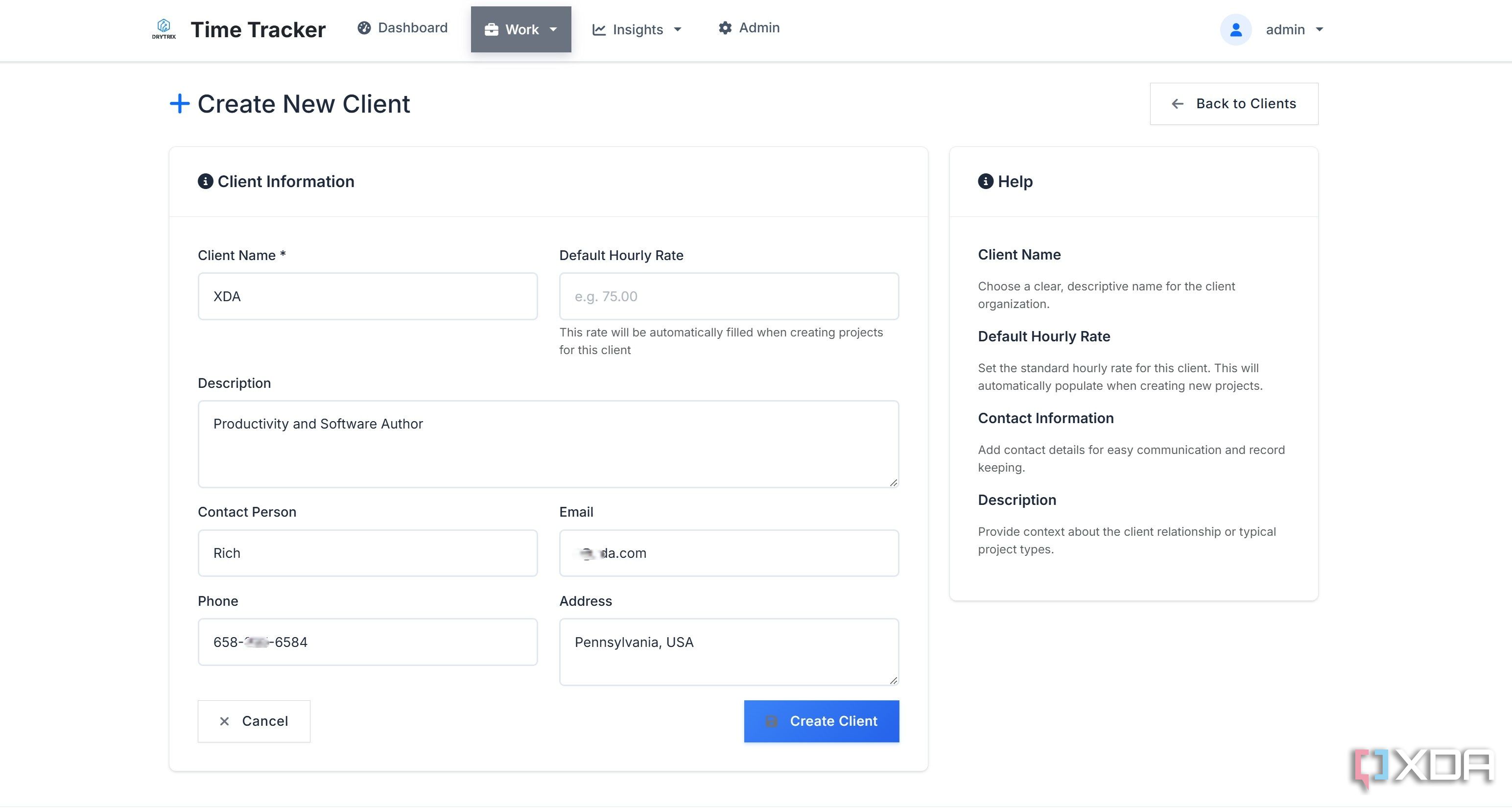Screen dimensions: 1512x810
Task: Click the Help text 'Provide context about the client relationship'
Action: (x=1126, y=541)
